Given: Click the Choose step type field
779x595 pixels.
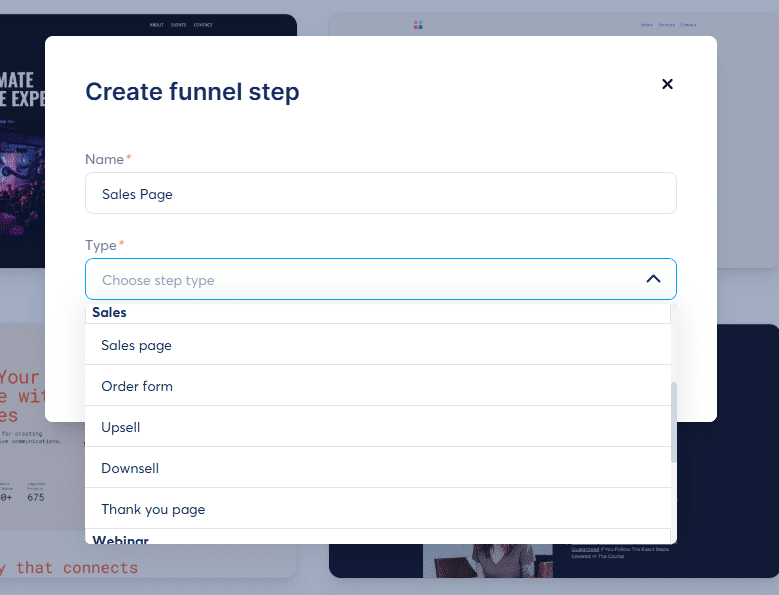Looking at the screenshot, I should coord(381,279).
